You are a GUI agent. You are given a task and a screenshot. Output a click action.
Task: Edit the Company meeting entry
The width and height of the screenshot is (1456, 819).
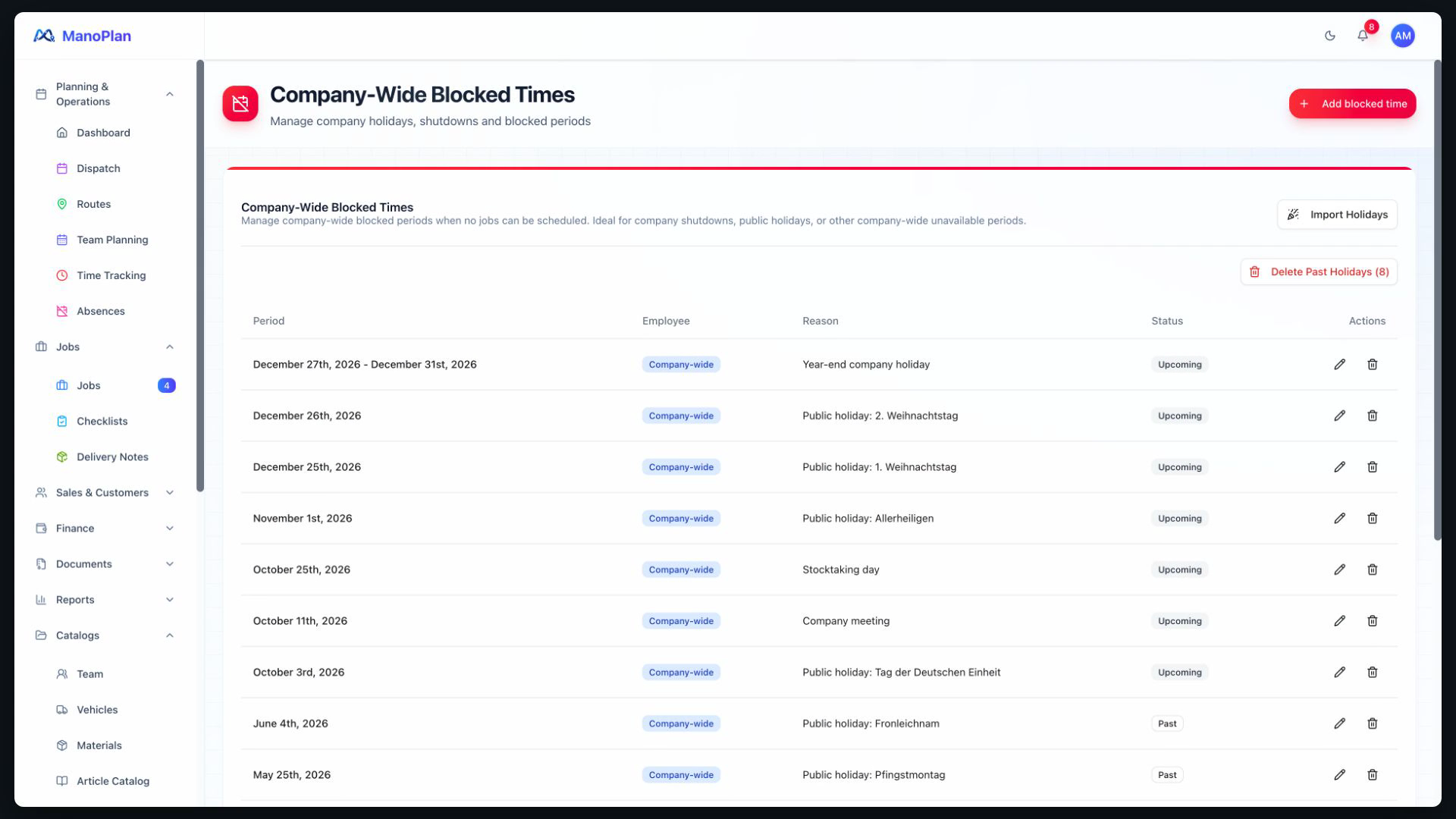(1339, 621)
